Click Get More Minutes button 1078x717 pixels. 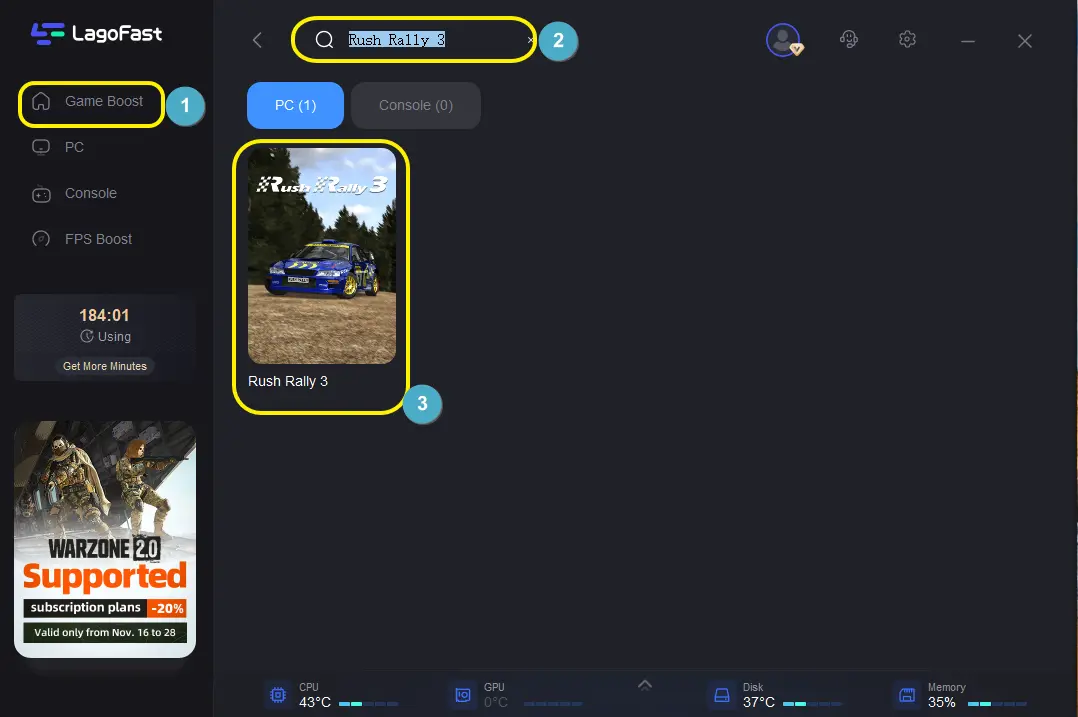point(104,366)
